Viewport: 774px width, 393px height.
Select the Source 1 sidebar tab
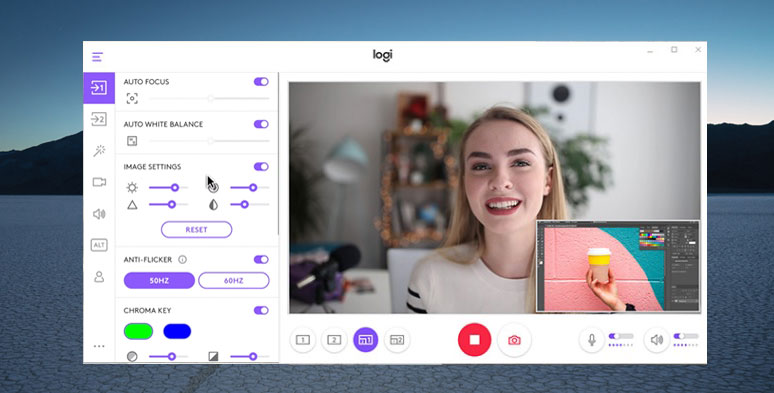click(99, 88)
